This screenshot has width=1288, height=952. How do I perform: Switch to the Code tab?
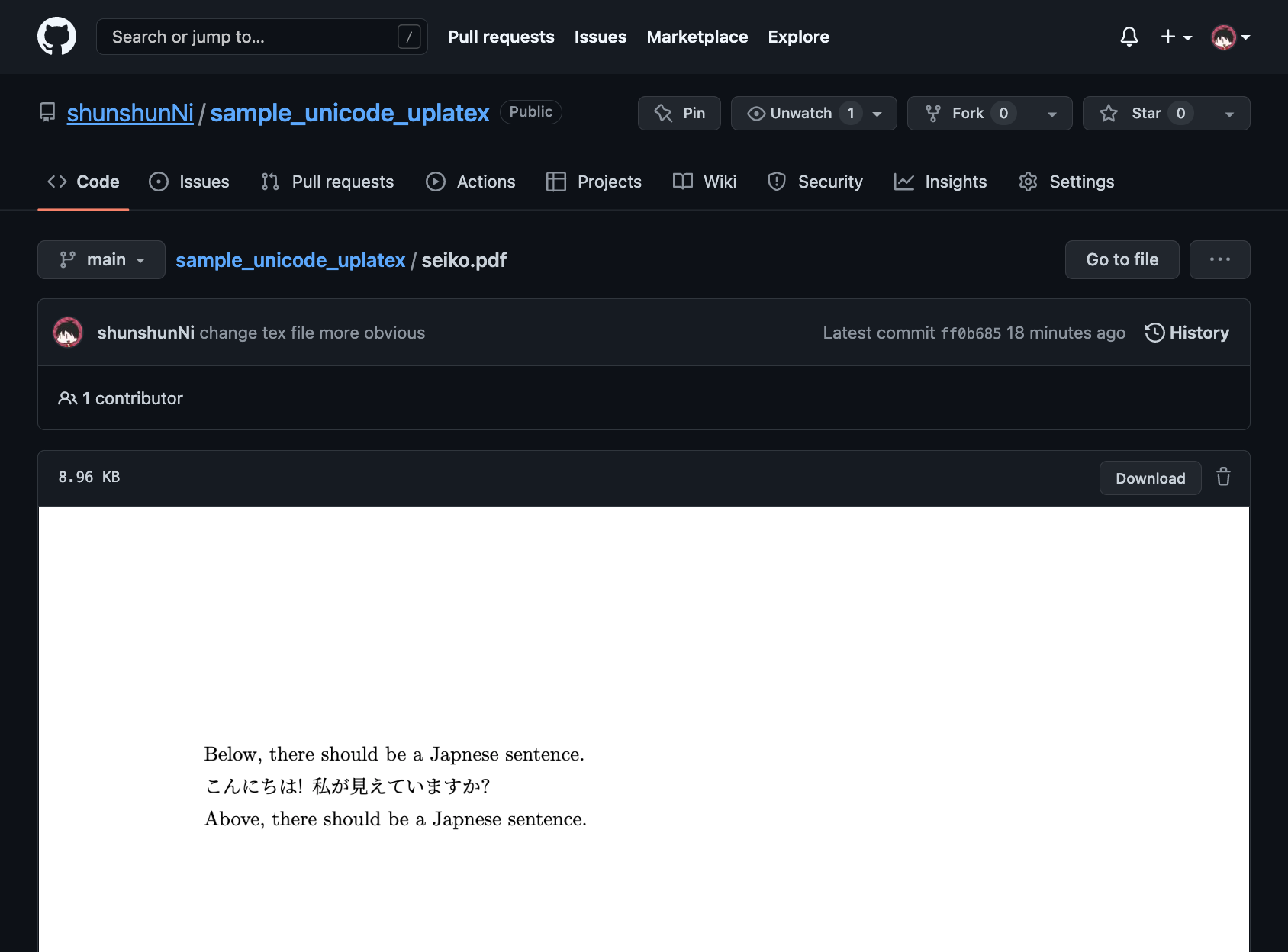click(x=83, y=182)
